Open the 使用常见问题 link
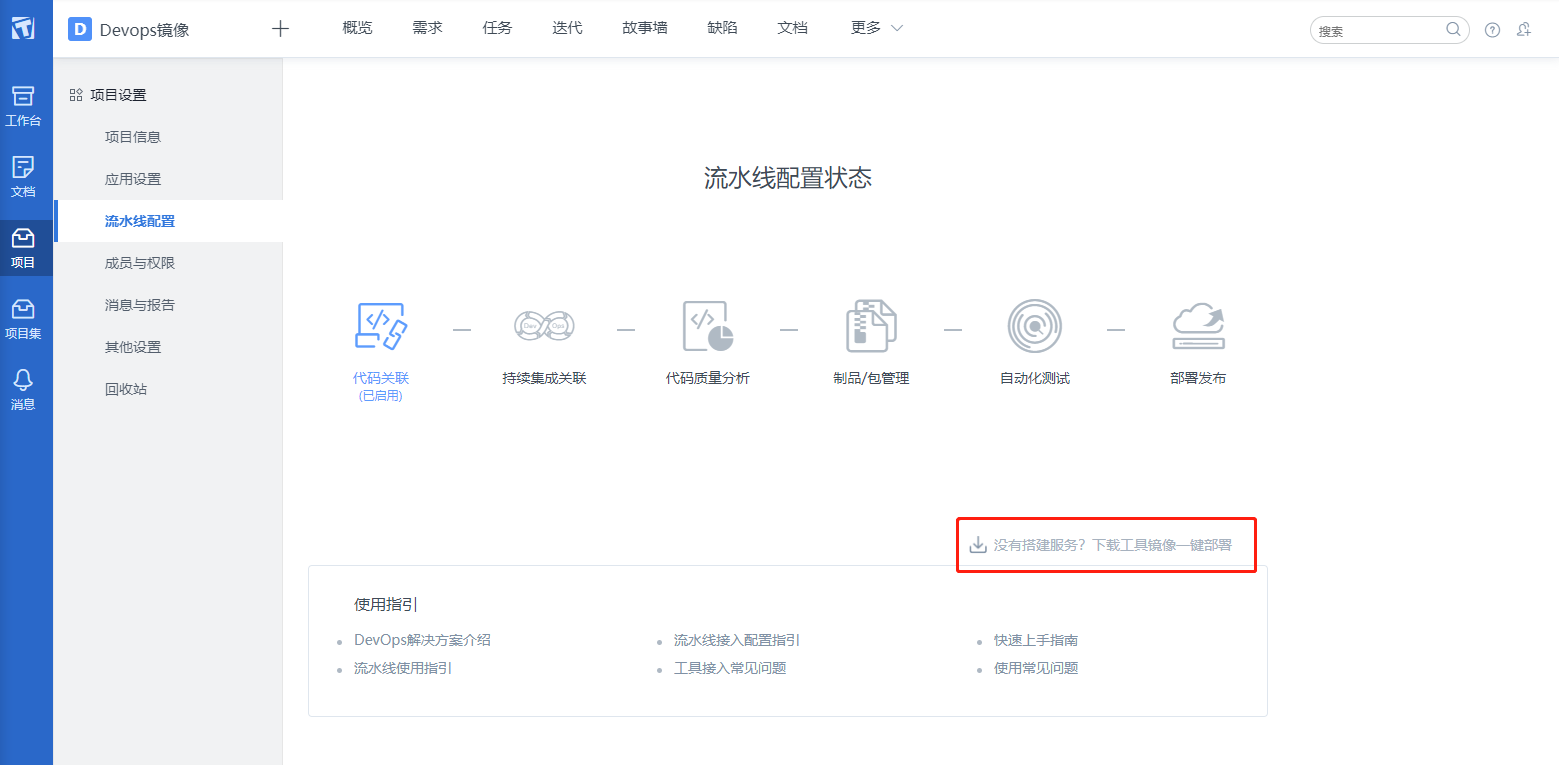 (x=1036, y=668)
